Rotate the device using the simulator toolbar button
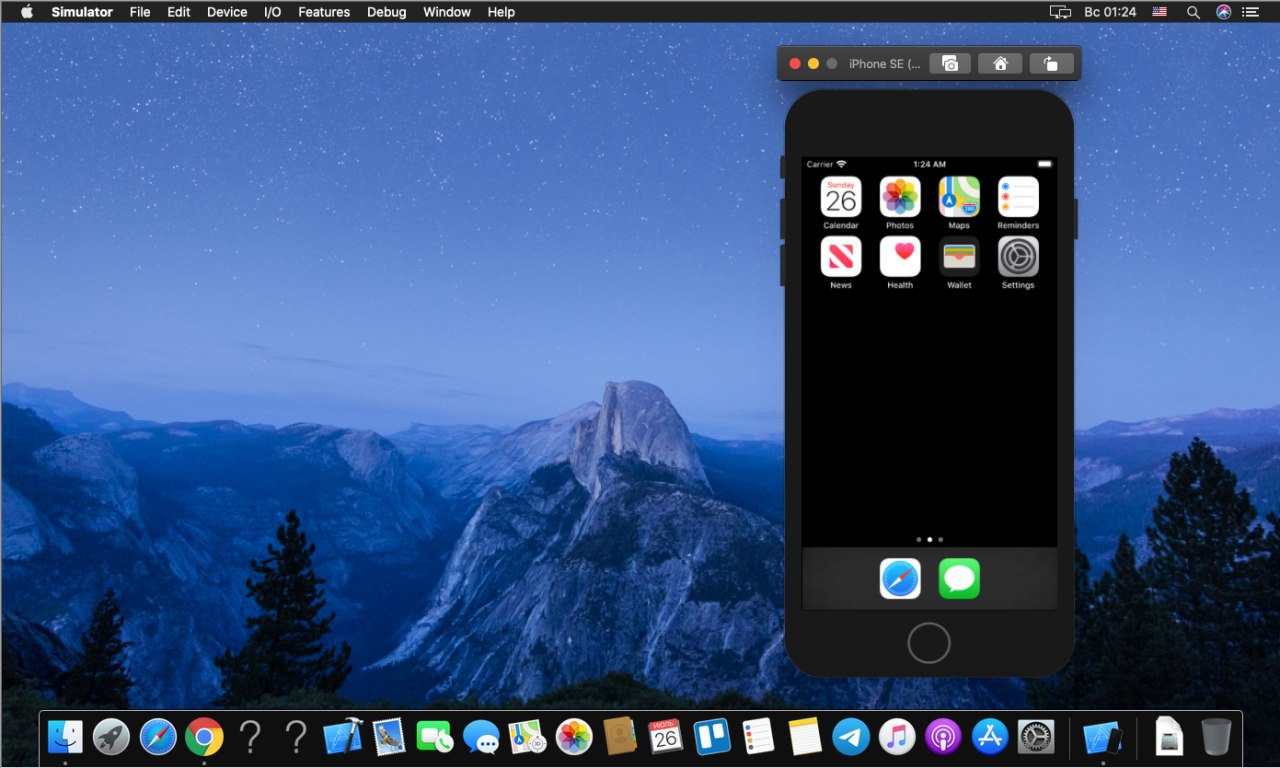This screenshot has height=768, width=1280. coord(1050,64)
